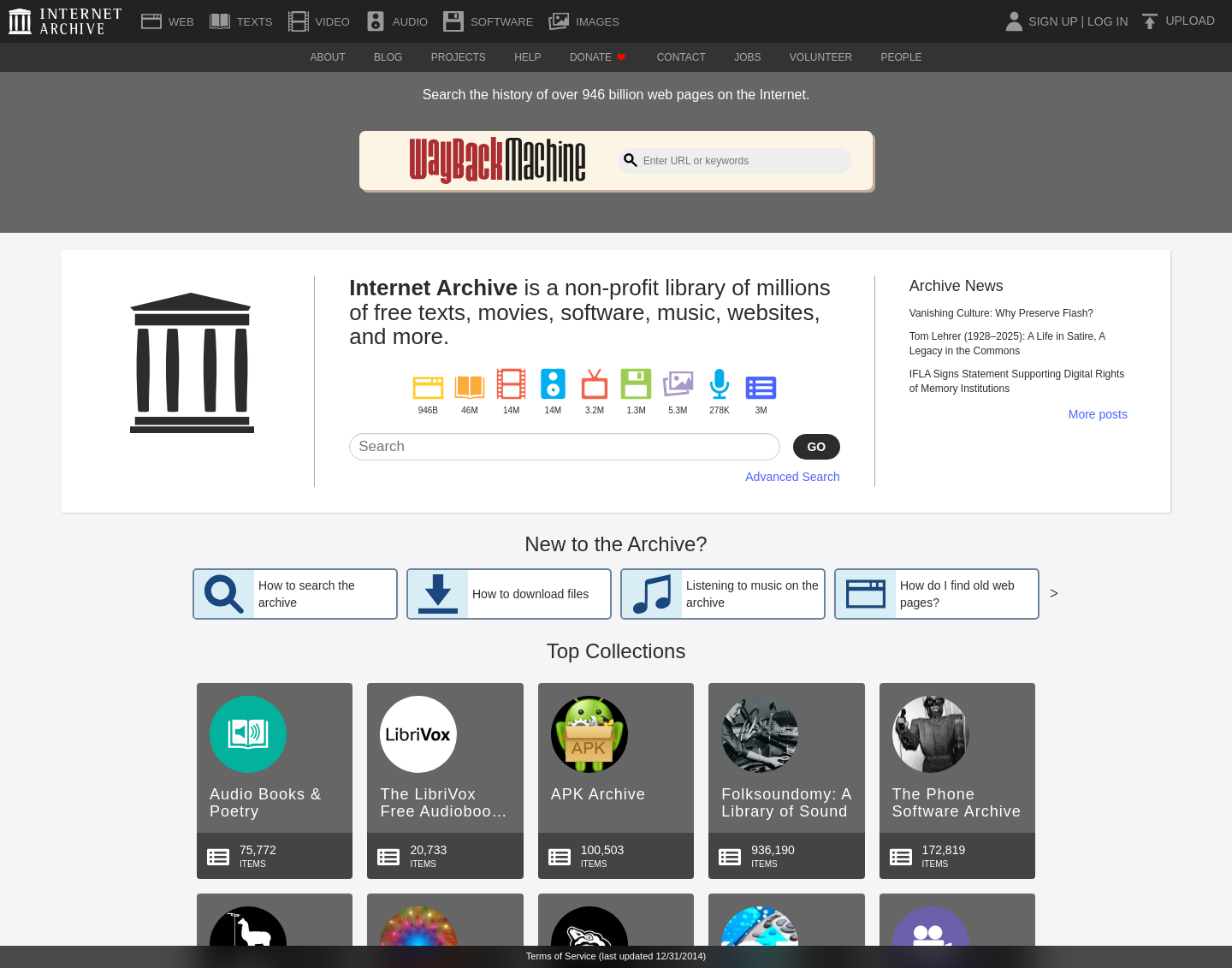
Task: Open the Tom Lehrer news post
Action: (x=1008, y=343)
